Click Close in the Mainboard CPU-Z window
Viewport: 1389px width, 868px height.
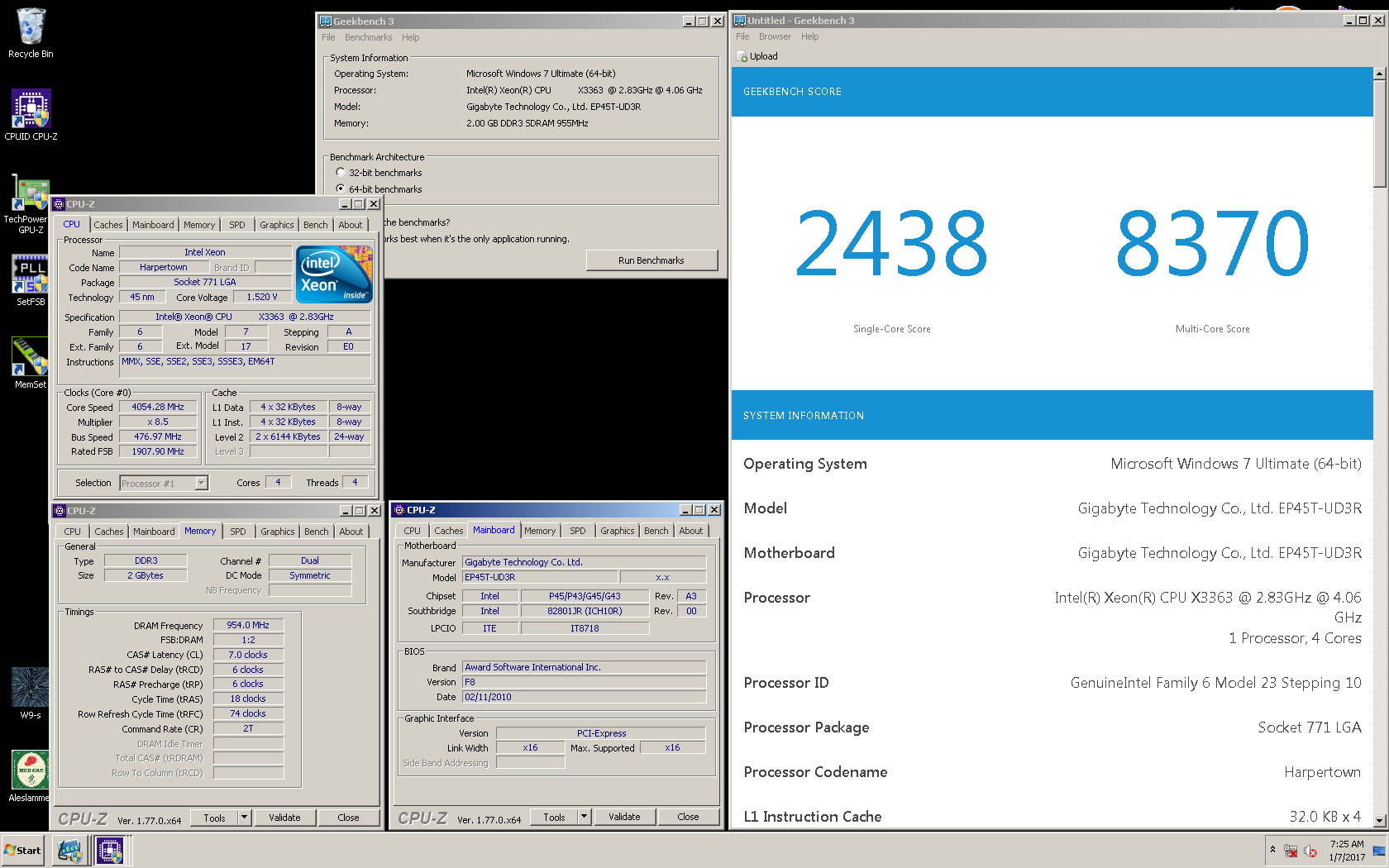point(688,817)
